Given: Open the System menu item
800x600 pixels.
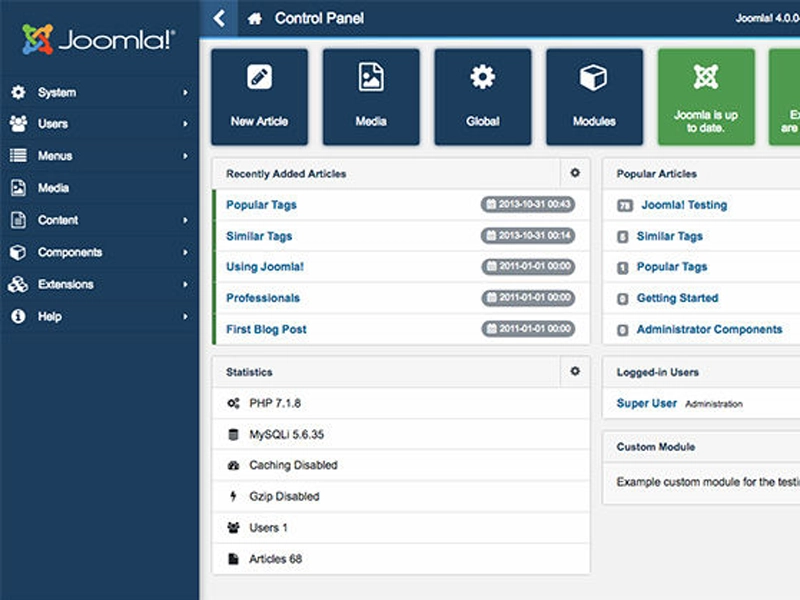Looking at the screenshot, I should coord(99,92).
